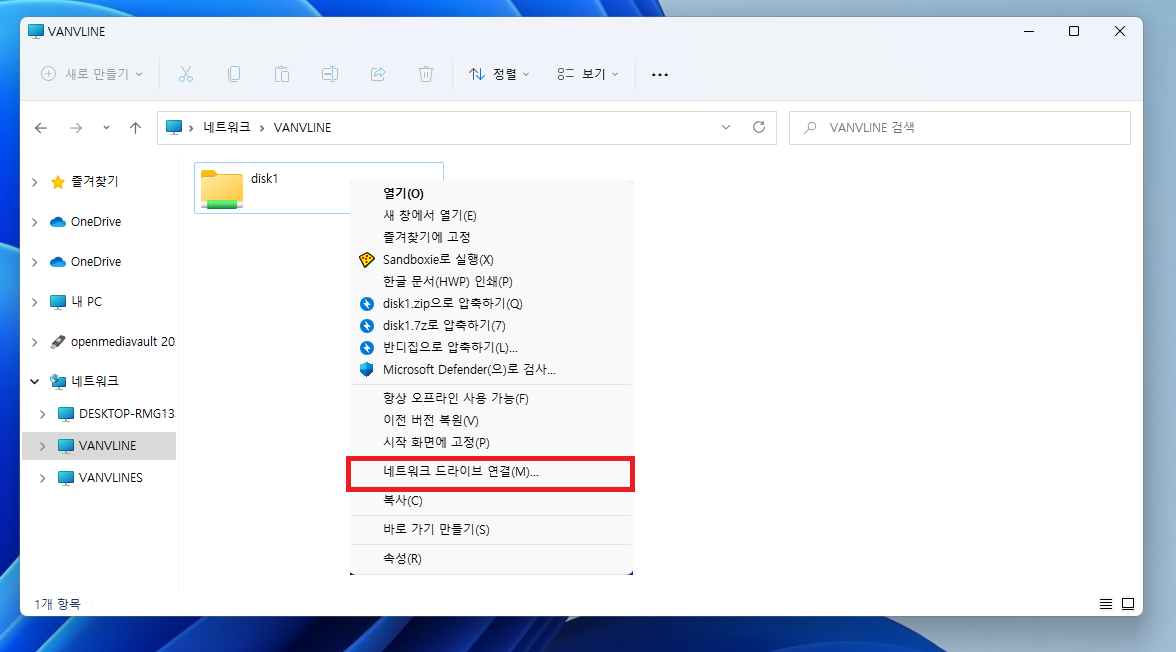The height and width of the screenshot is (652, 1176).
Task: Select the disk1 shared folder icon
Action: (x=222, y=189)
